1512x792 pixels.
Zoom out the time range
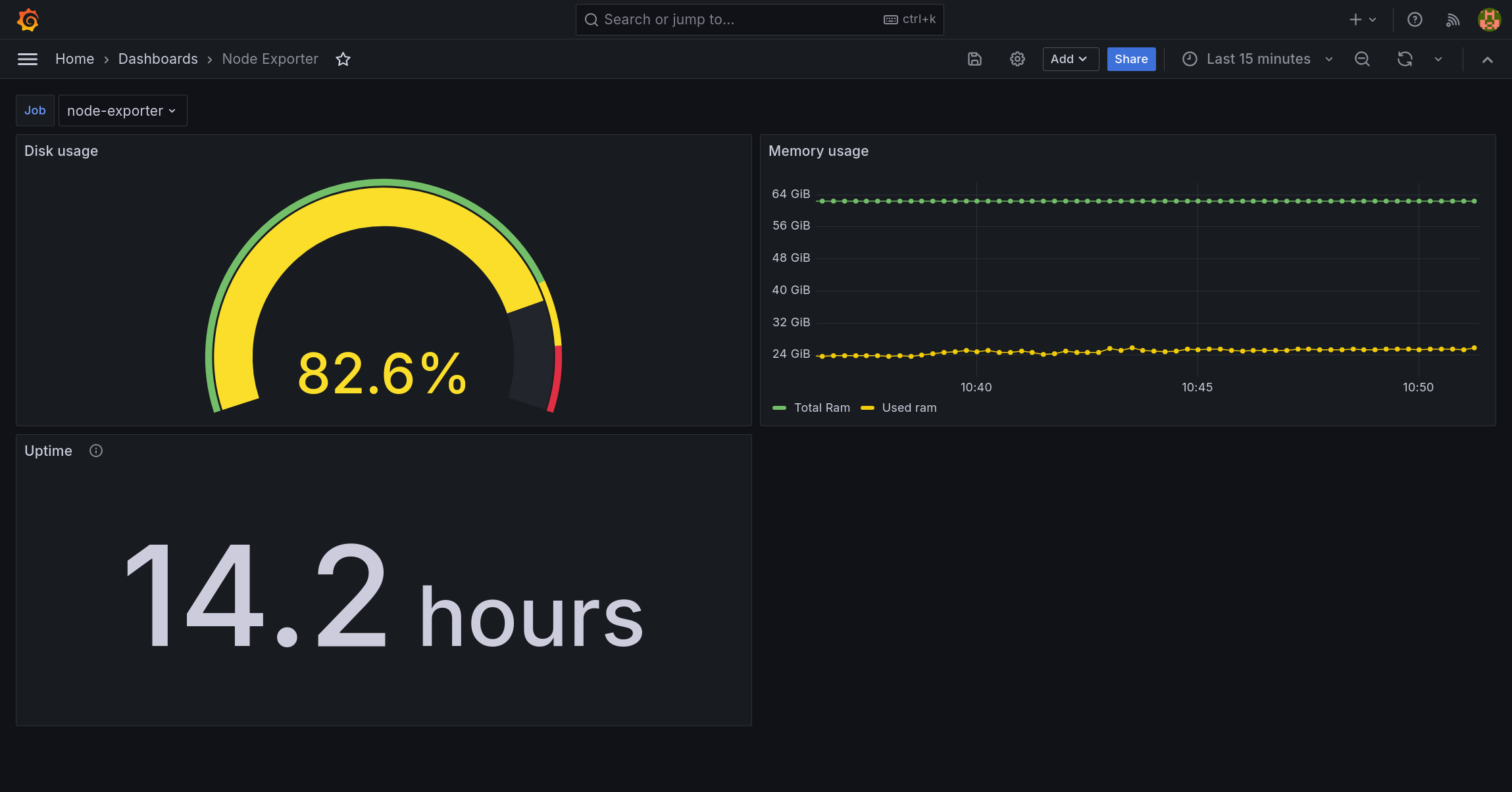[x=1362, y=59]
